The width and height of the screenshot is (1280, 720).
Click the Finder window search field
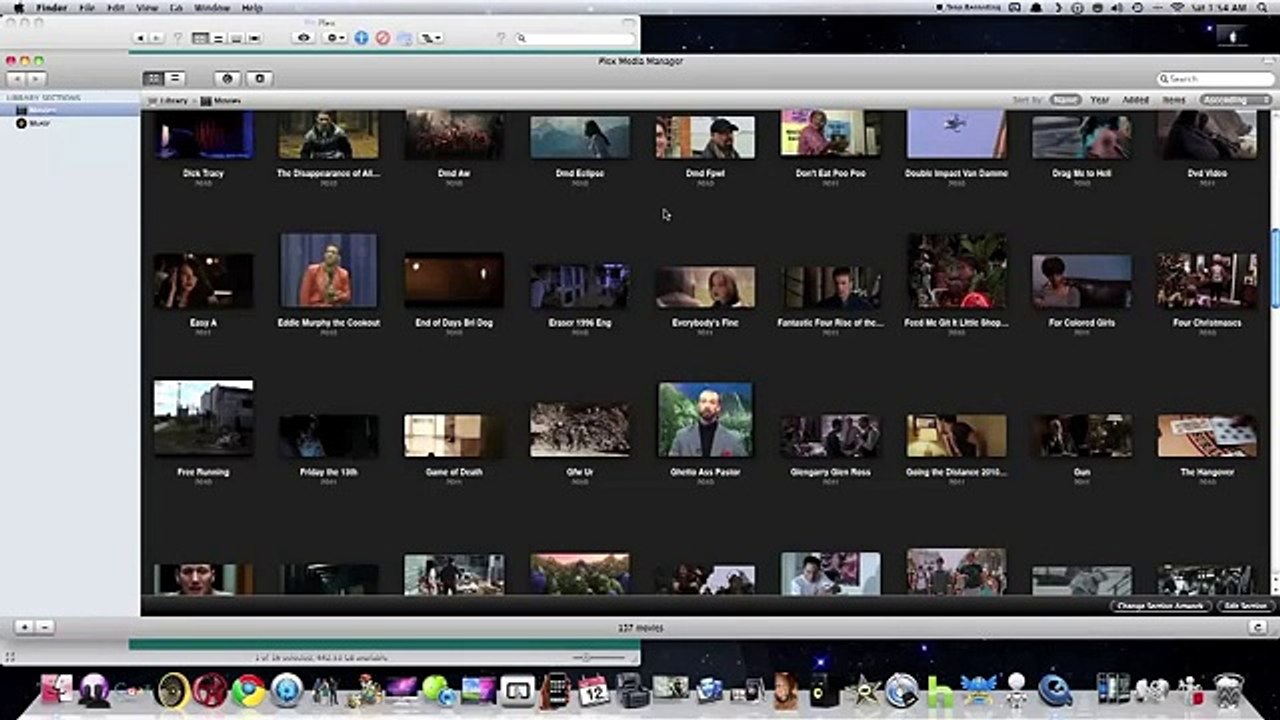575,38
